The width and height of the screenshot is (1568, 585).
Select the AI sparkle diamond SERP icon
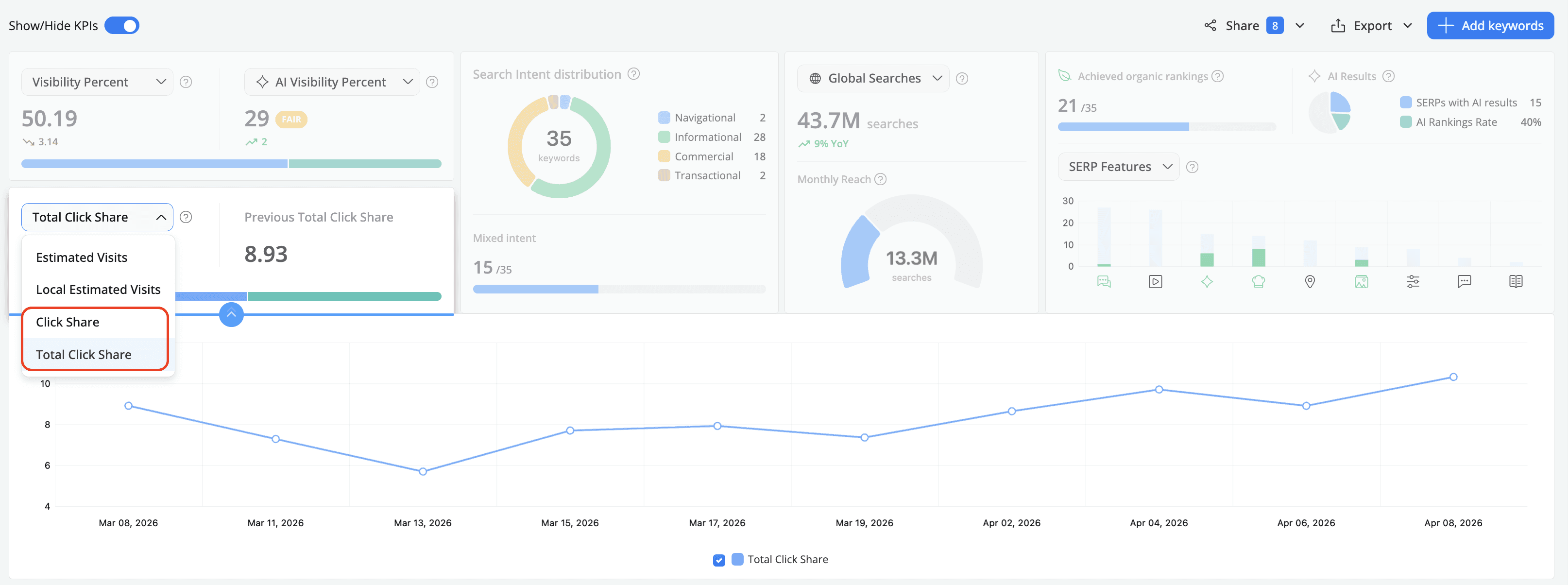(1207, 281)
